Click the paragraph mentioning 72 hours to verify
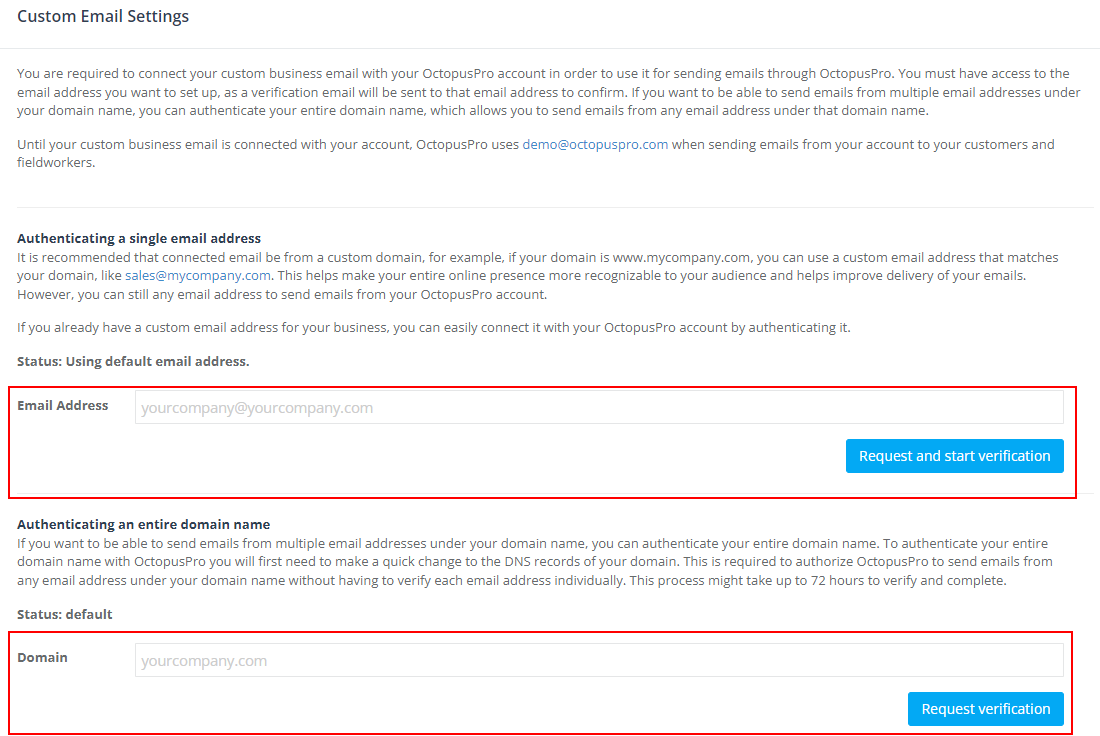Image resolution: width=1100 pixels, height=736 pixels. point(535,562)
